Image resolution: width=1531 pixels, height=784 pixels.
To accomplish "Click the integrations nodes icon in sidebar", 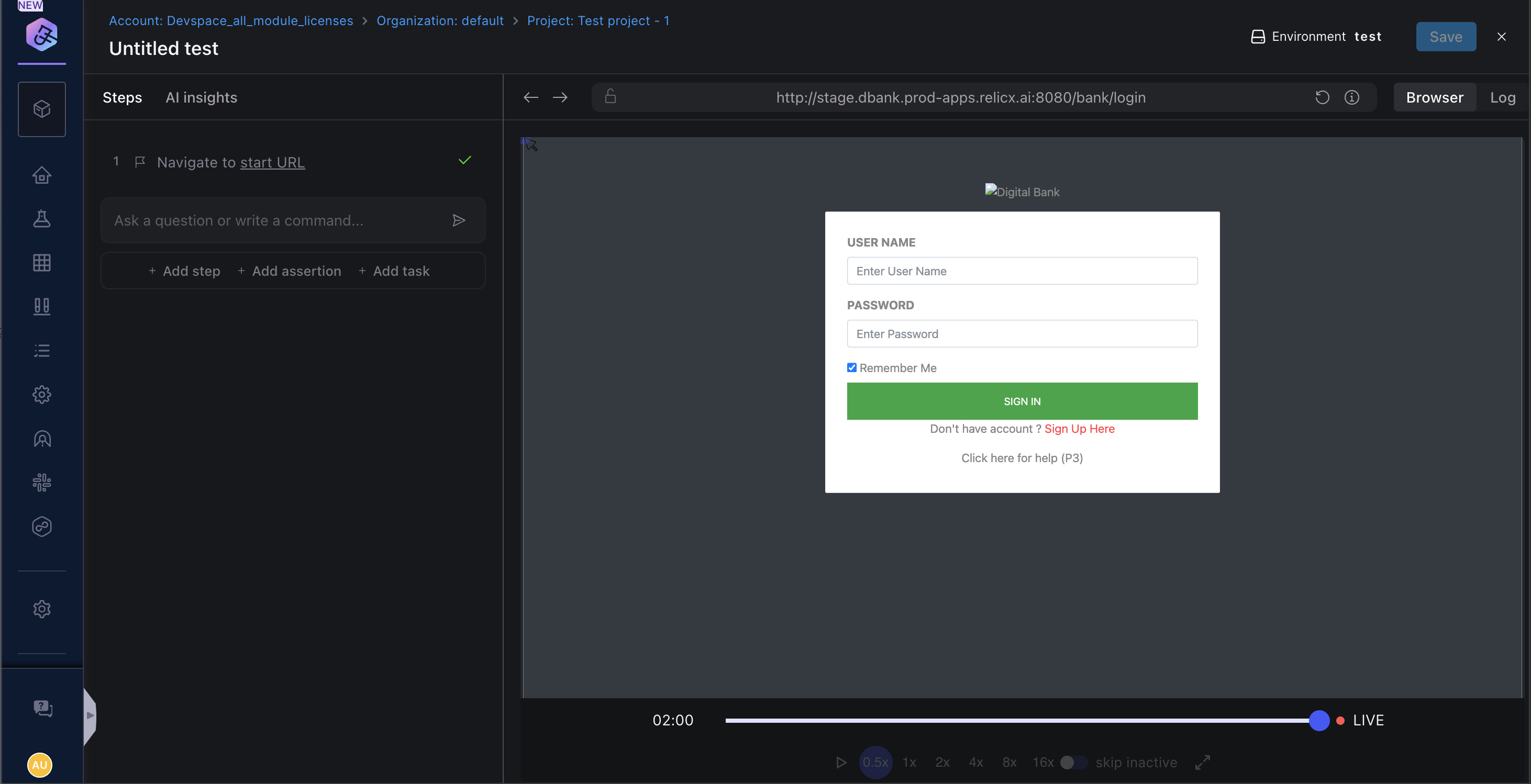I will click(41, 482).
